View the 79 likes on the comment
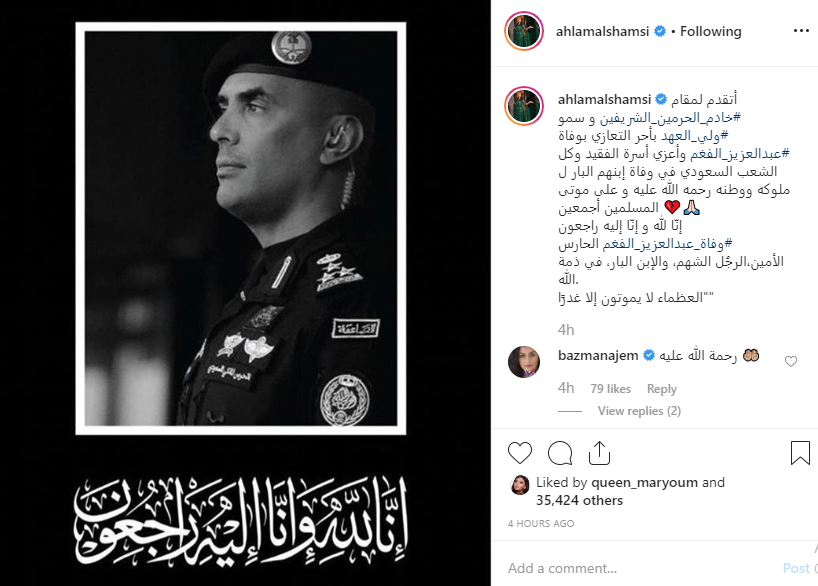 [x=610, y=389]
